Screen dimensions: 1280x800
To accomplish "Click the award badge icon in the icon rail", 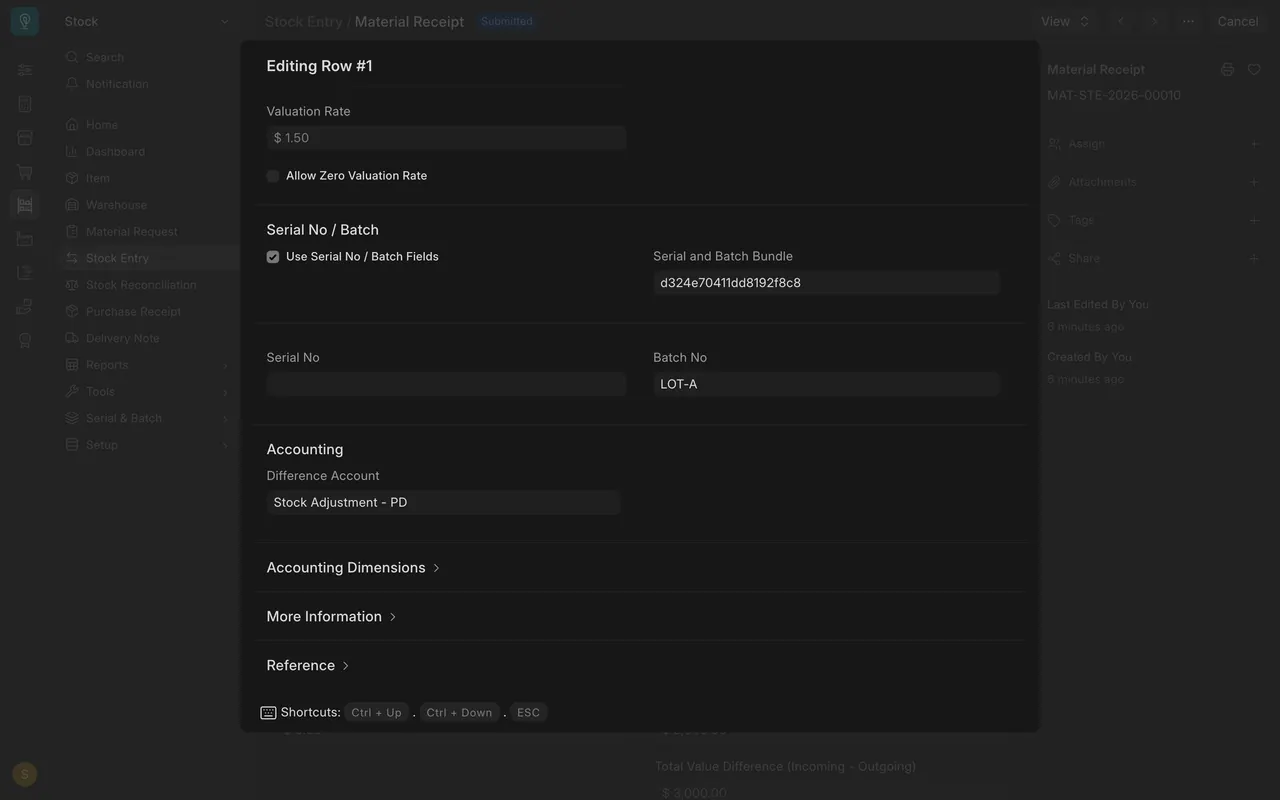I will 25,340.
